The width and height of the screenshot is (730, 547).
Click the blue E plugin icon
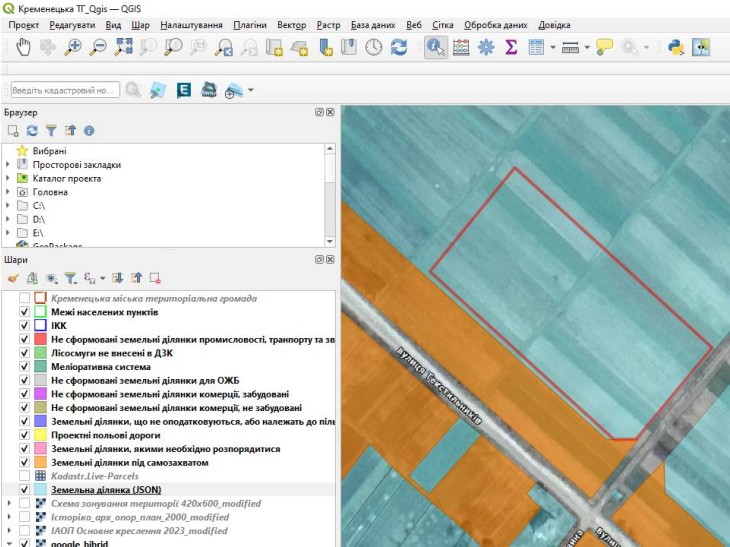(184, 89)
